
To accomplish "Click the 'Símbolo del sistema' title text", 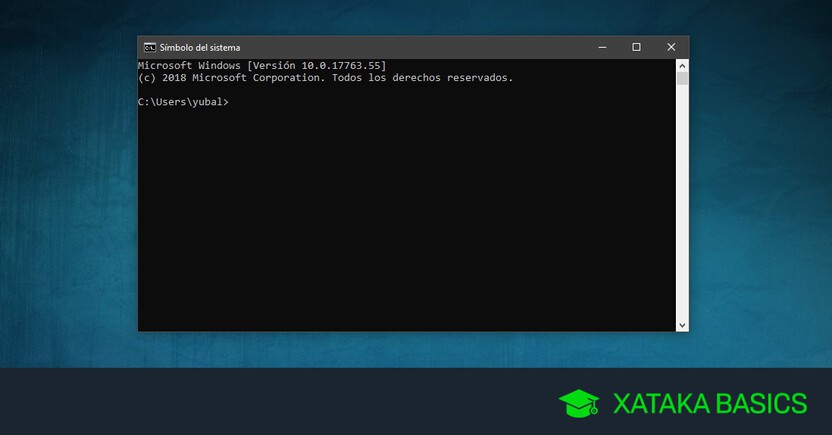I will click(200, 47).
